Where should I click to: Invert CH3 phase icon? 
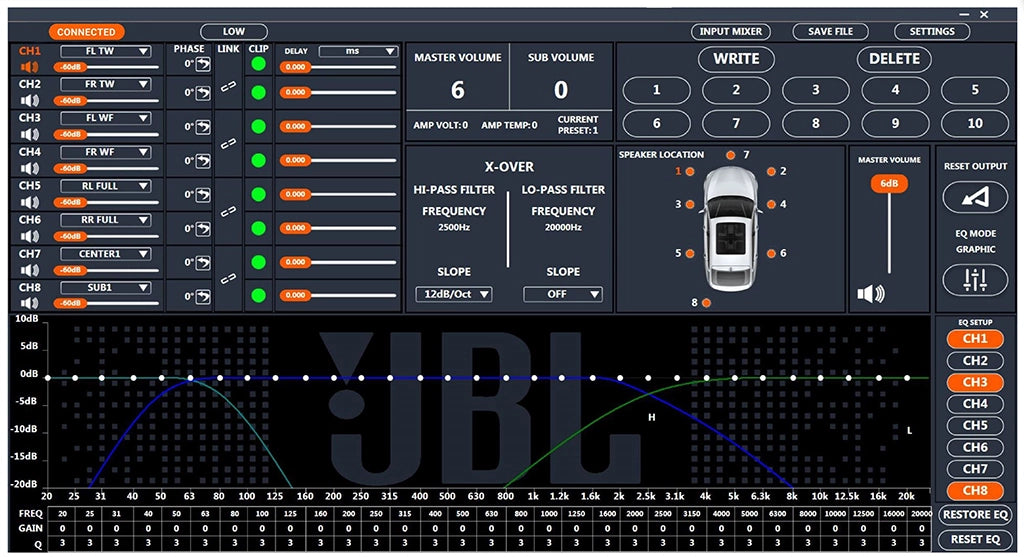click(x=204, y=127)
